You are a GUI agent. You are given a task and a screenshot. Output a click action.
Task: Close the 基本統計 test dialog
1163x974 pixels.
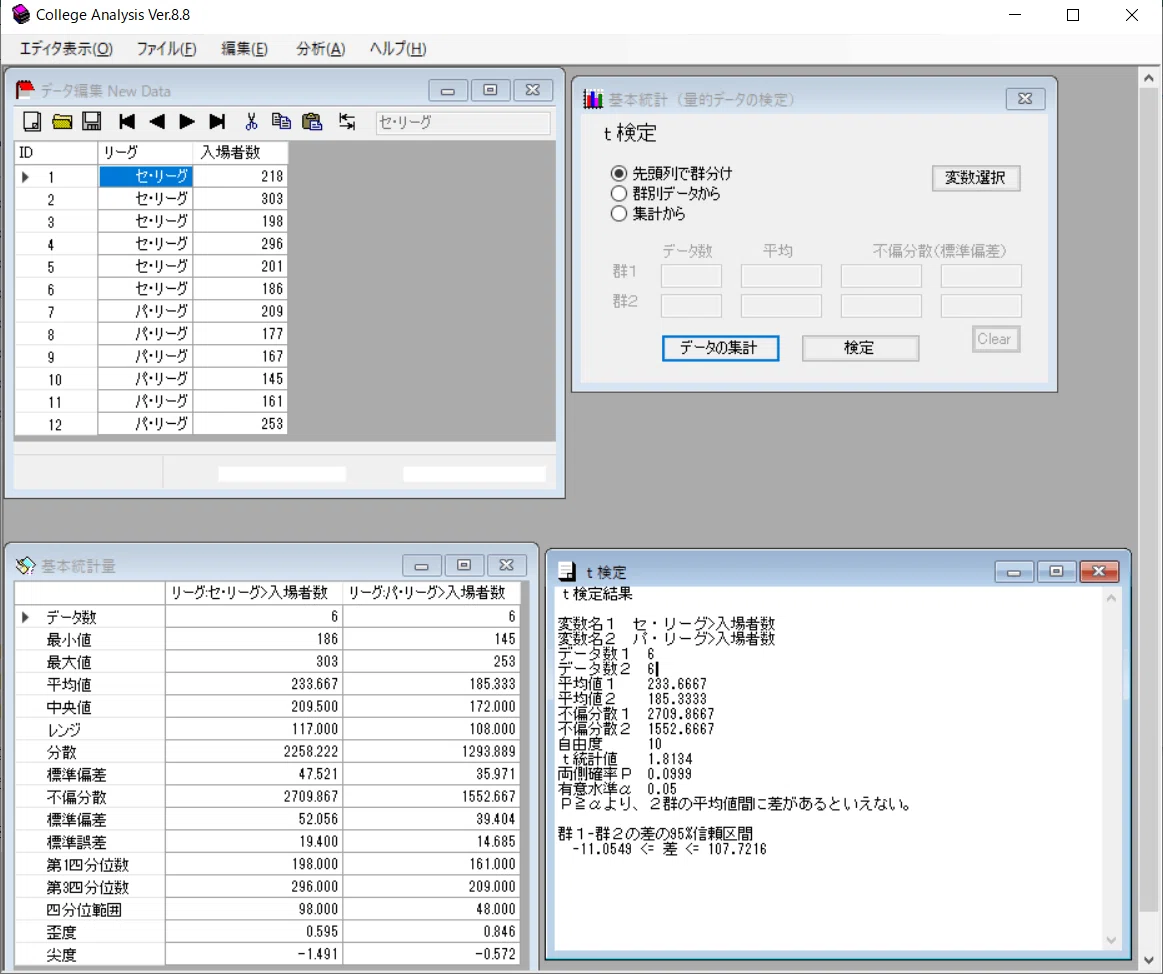pos(1025,99)
